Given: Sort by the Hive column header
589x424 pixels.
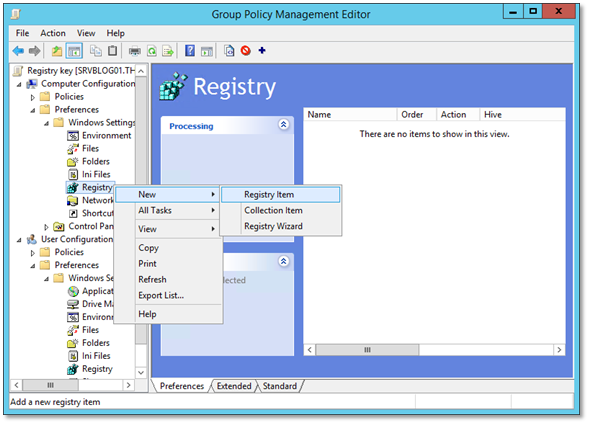Looking at the screenshot, I should [x=523, y=115].
